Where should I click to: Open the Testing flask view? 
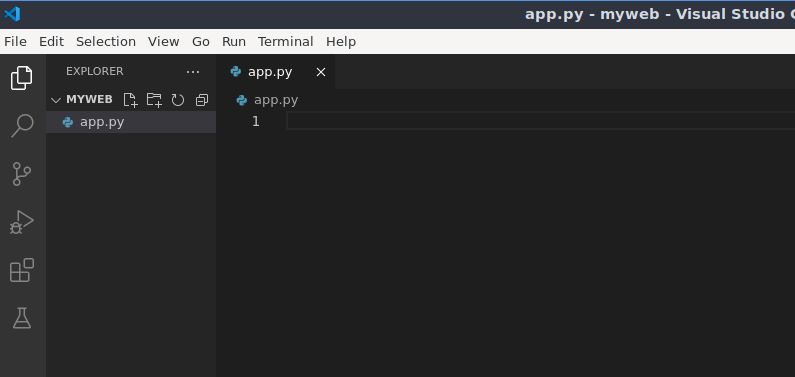coord(22,318)
